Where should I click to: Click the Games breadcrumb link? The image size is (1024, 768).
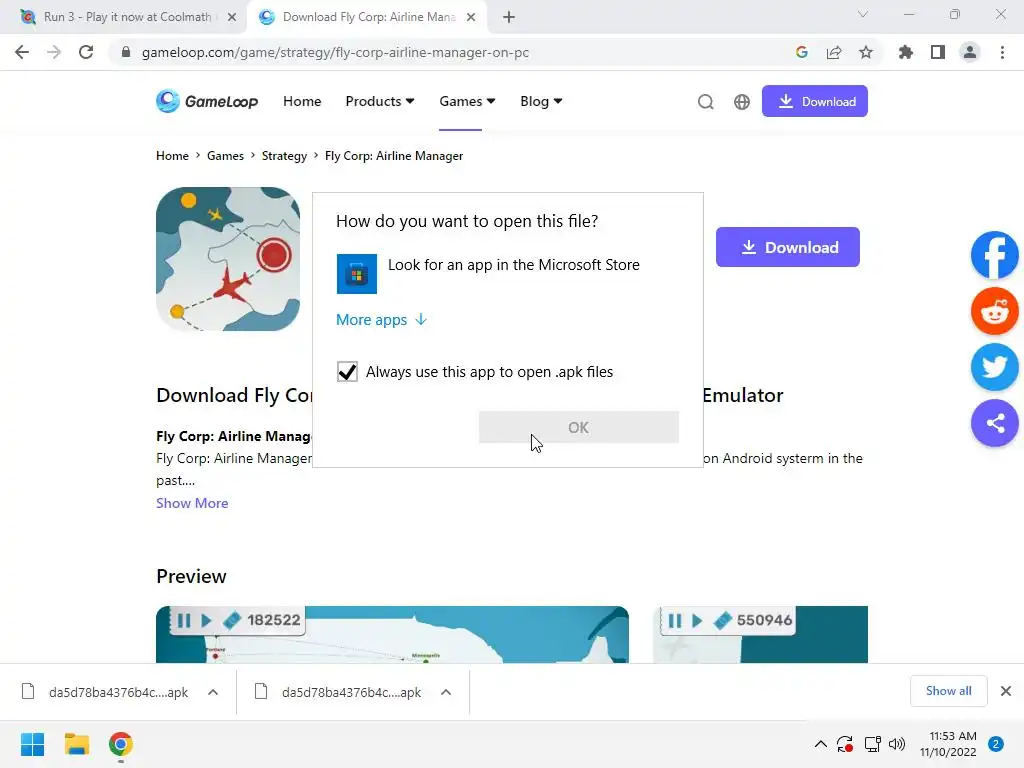click(x=225, y=155)
